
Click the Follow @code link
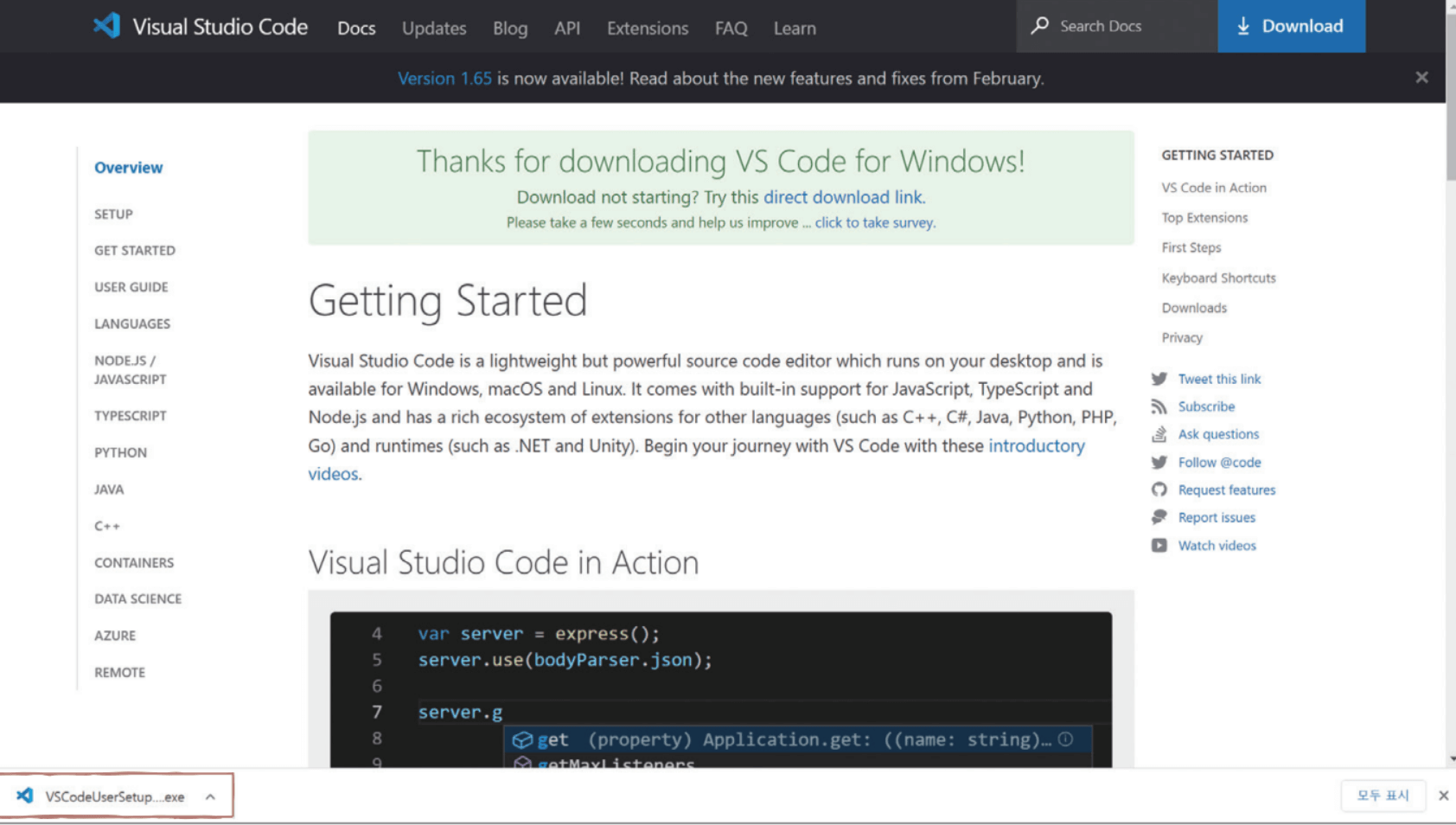(x=1219, y=463)
